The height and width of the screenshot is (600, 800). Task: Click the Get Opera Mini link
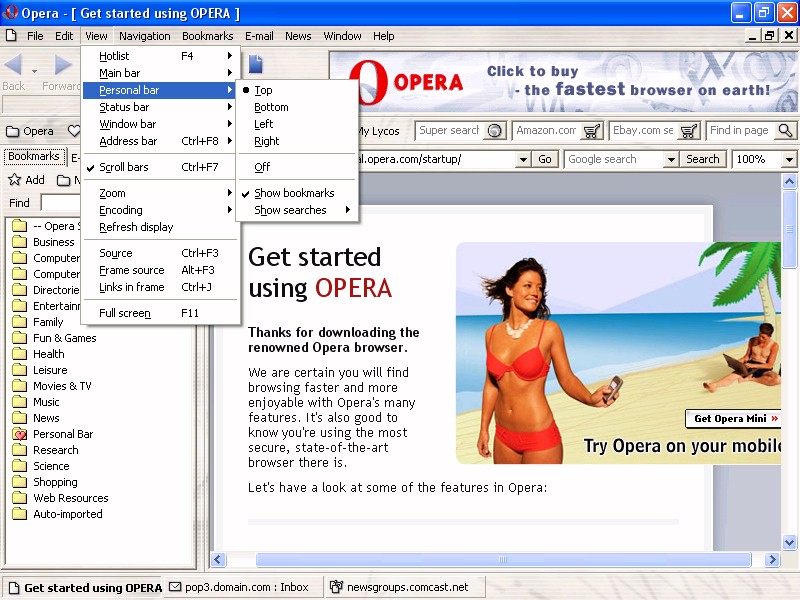(x=735, y=419)
